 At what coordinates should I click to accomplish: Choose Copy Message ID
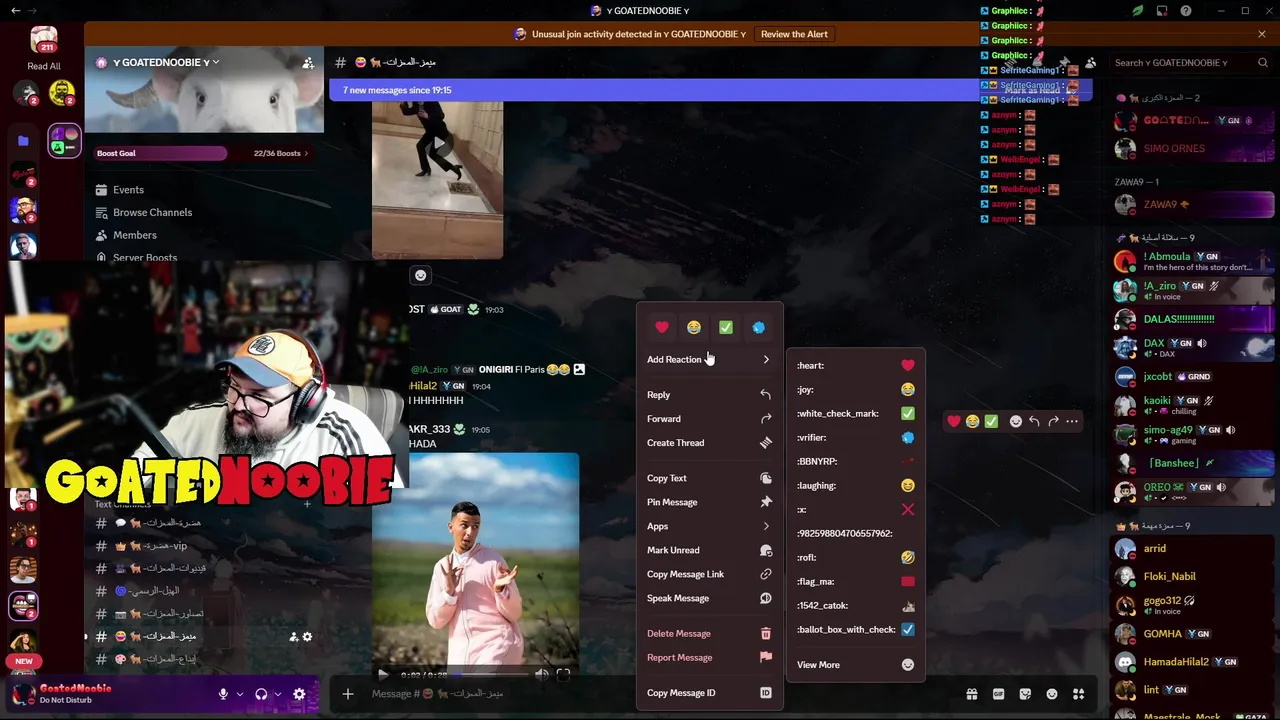coord(709,693)
